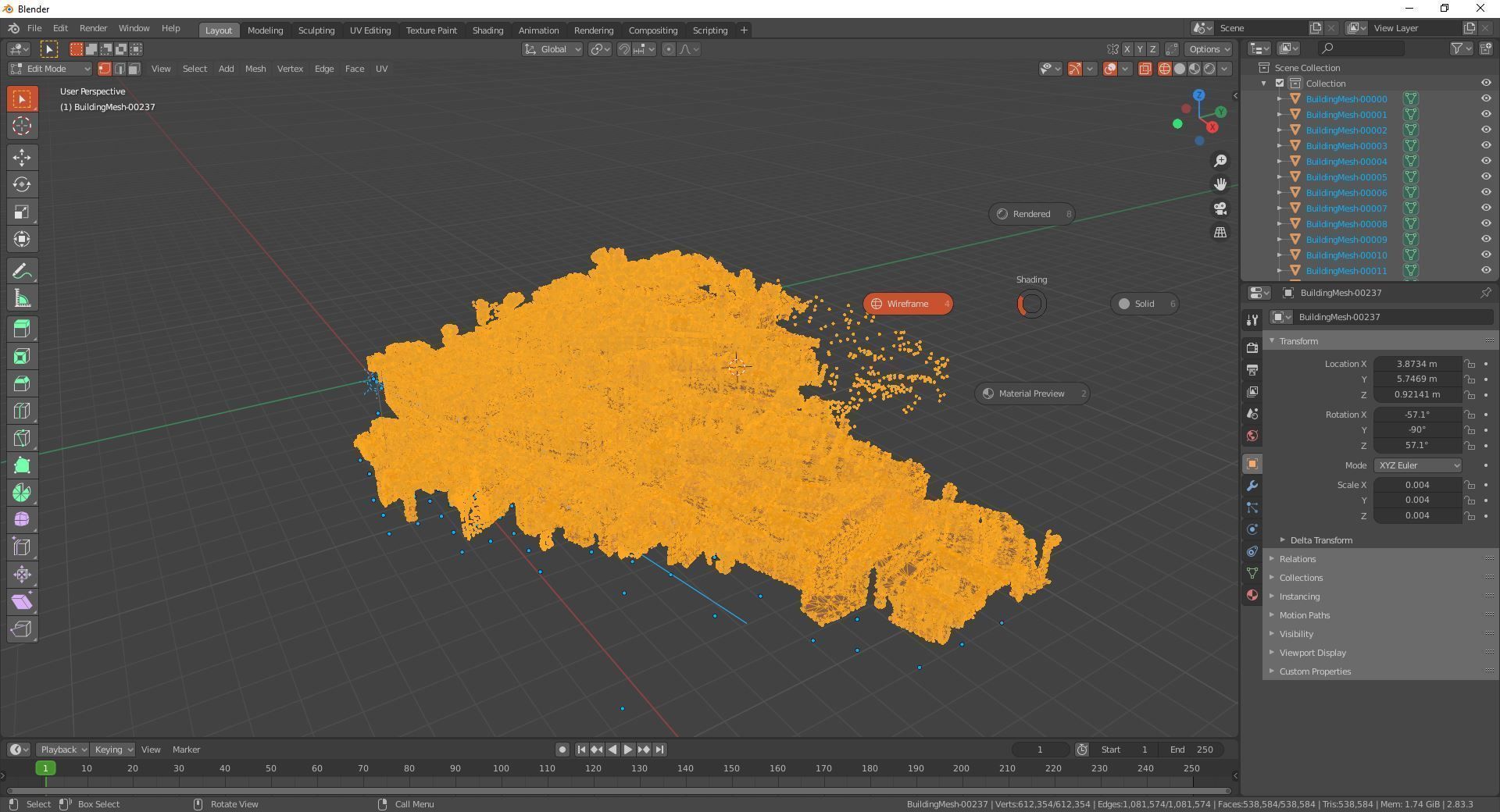Screen dimensions: 1500x812
Task: Open the World properties tab
Action: pyautogui.click(x=1252, y=436)
